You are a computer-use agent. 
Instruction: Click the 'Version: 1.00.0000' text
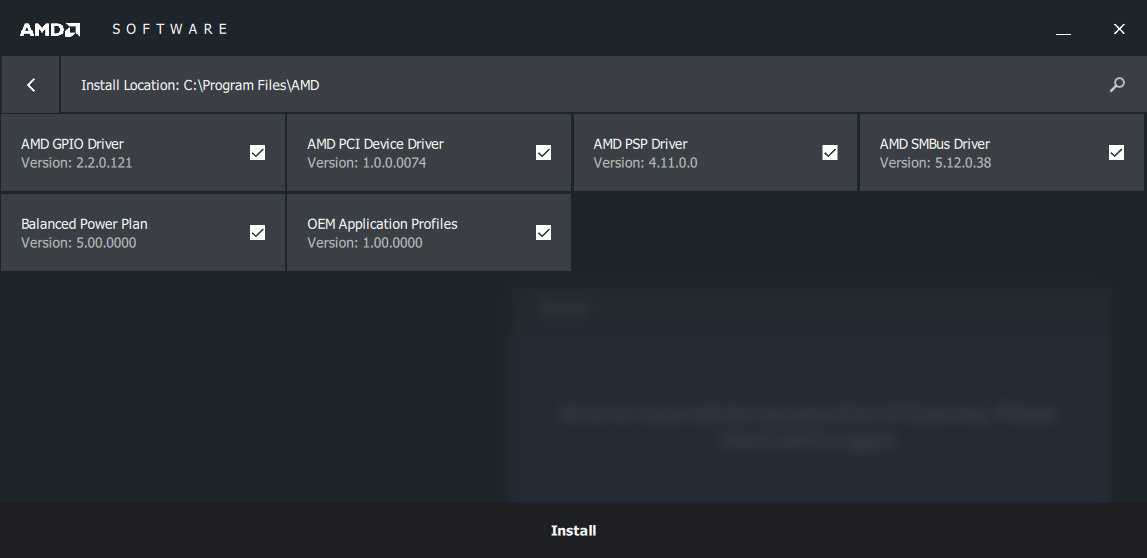click(364, 243)
